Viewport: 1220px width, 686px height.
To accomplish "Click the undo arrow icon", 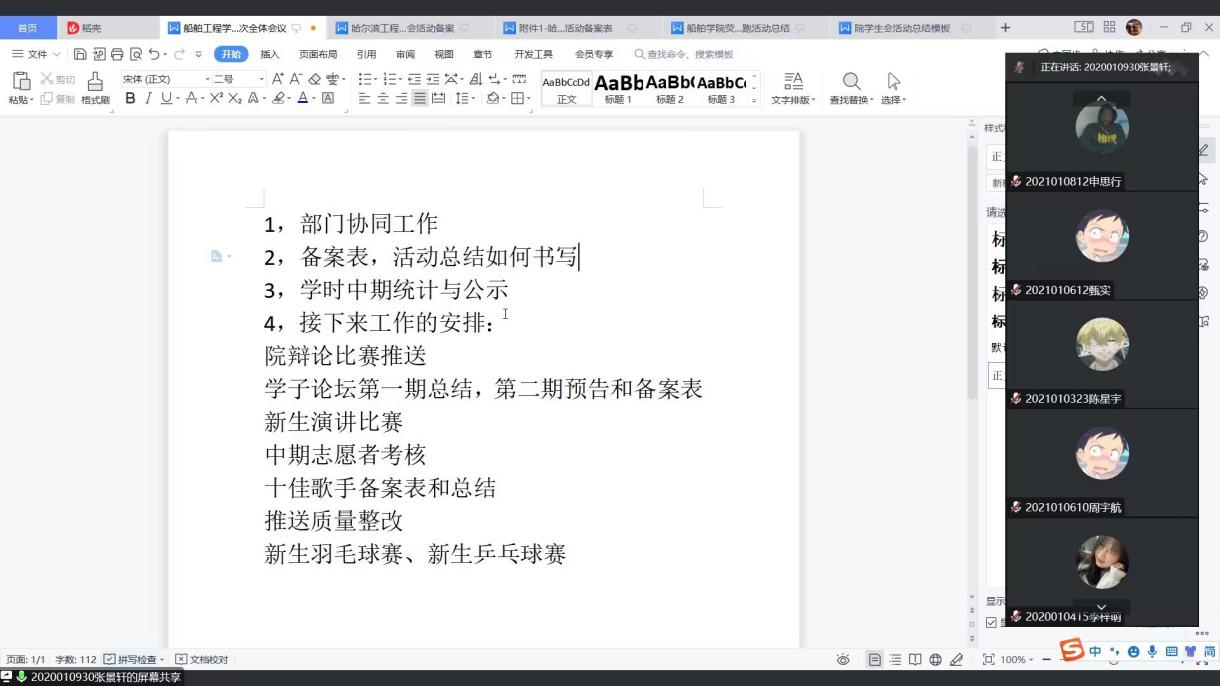I will pyautogui.click(x=153, y=54).
